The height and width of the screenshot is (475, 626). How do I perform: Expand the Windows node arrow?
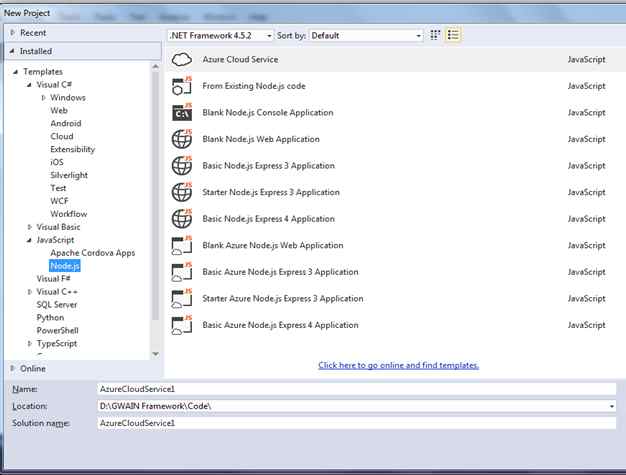point(43,97)
